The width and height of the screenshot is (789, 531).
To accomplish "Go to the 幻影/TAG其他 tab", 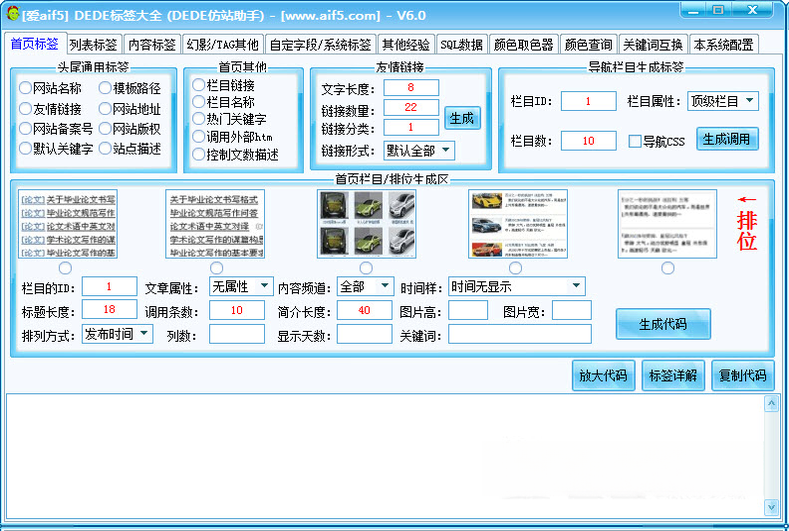I will 222,45.
